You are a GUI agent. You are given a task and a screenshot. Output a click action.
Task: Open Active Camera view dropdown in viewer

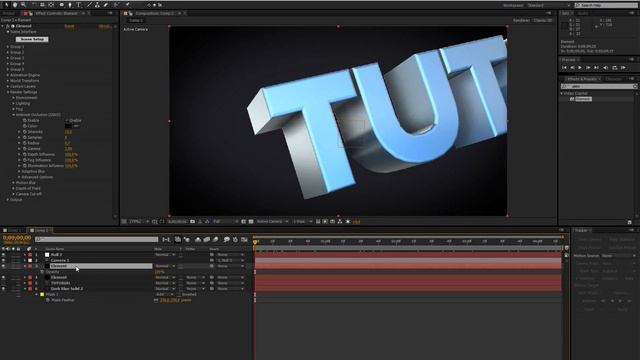[x=272, y=221]
